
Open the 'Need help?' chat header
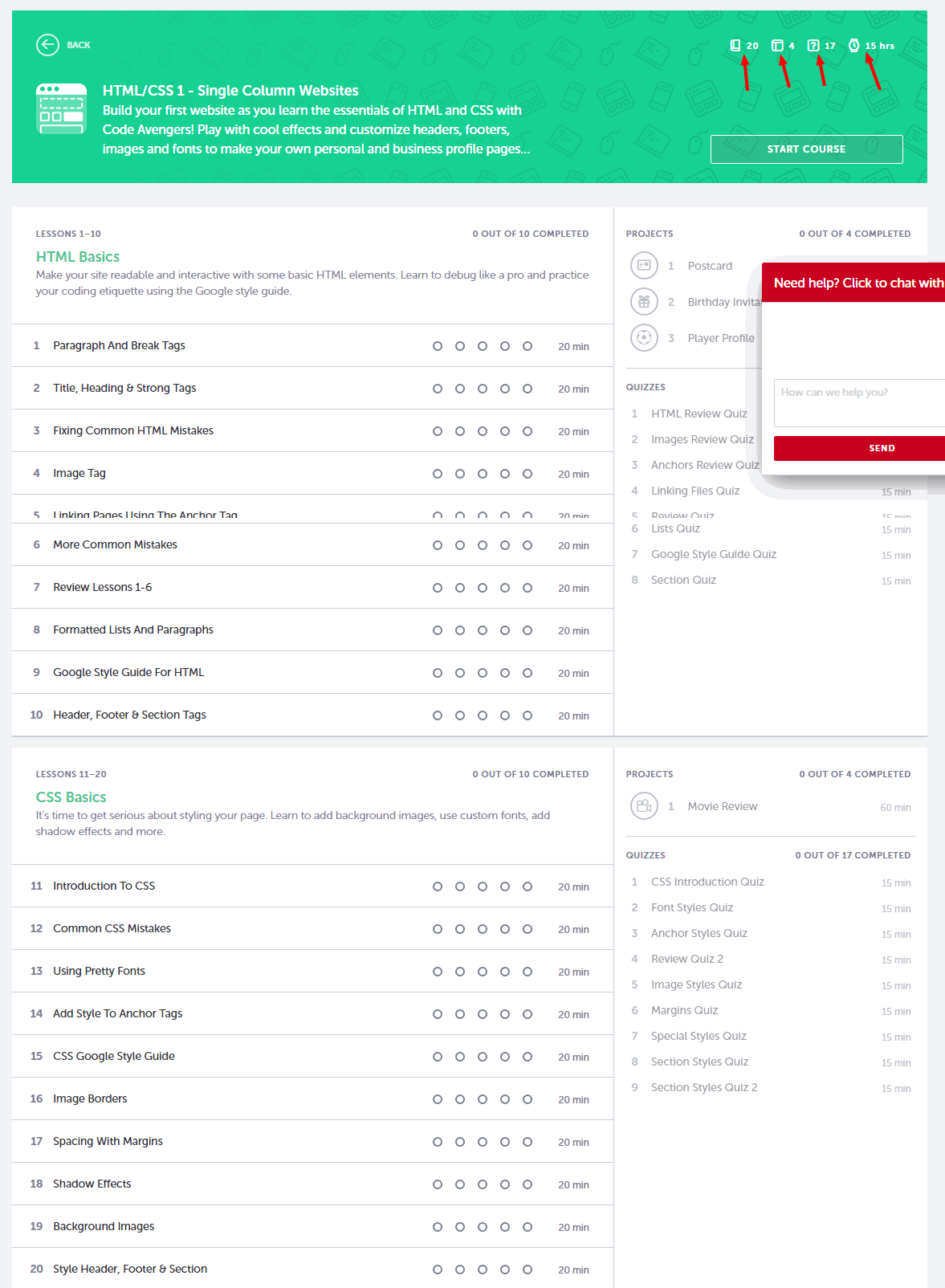[853, 283]
